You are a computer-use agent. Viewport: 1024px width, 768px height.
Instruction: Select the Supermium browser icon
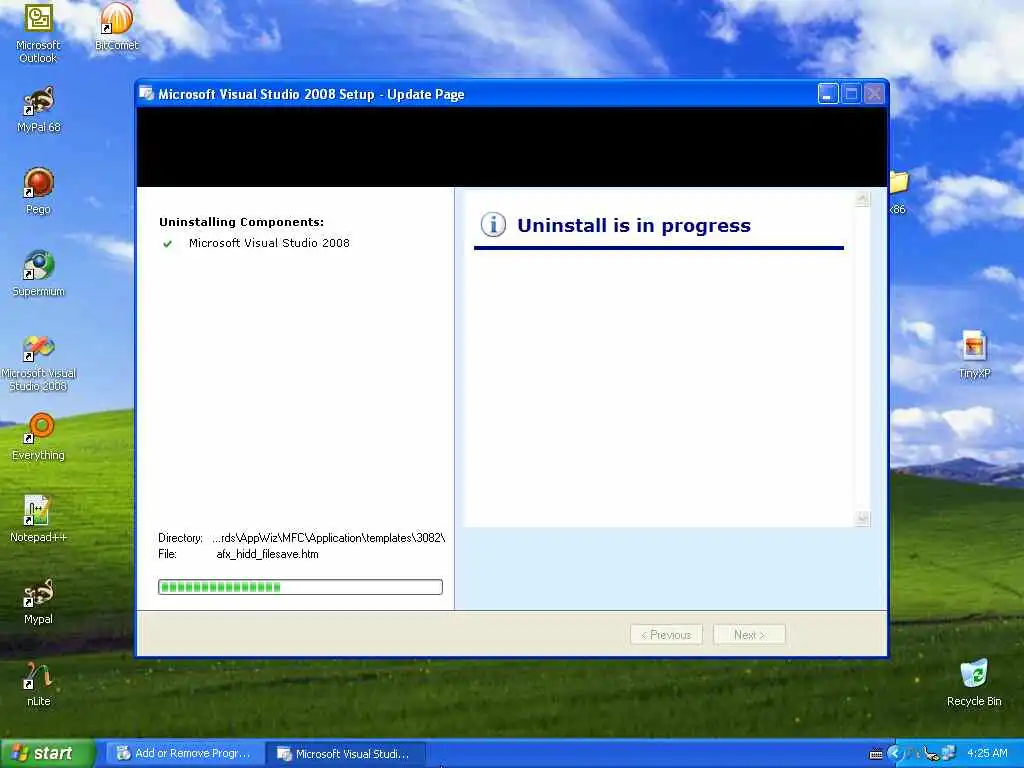coord(38,274)
